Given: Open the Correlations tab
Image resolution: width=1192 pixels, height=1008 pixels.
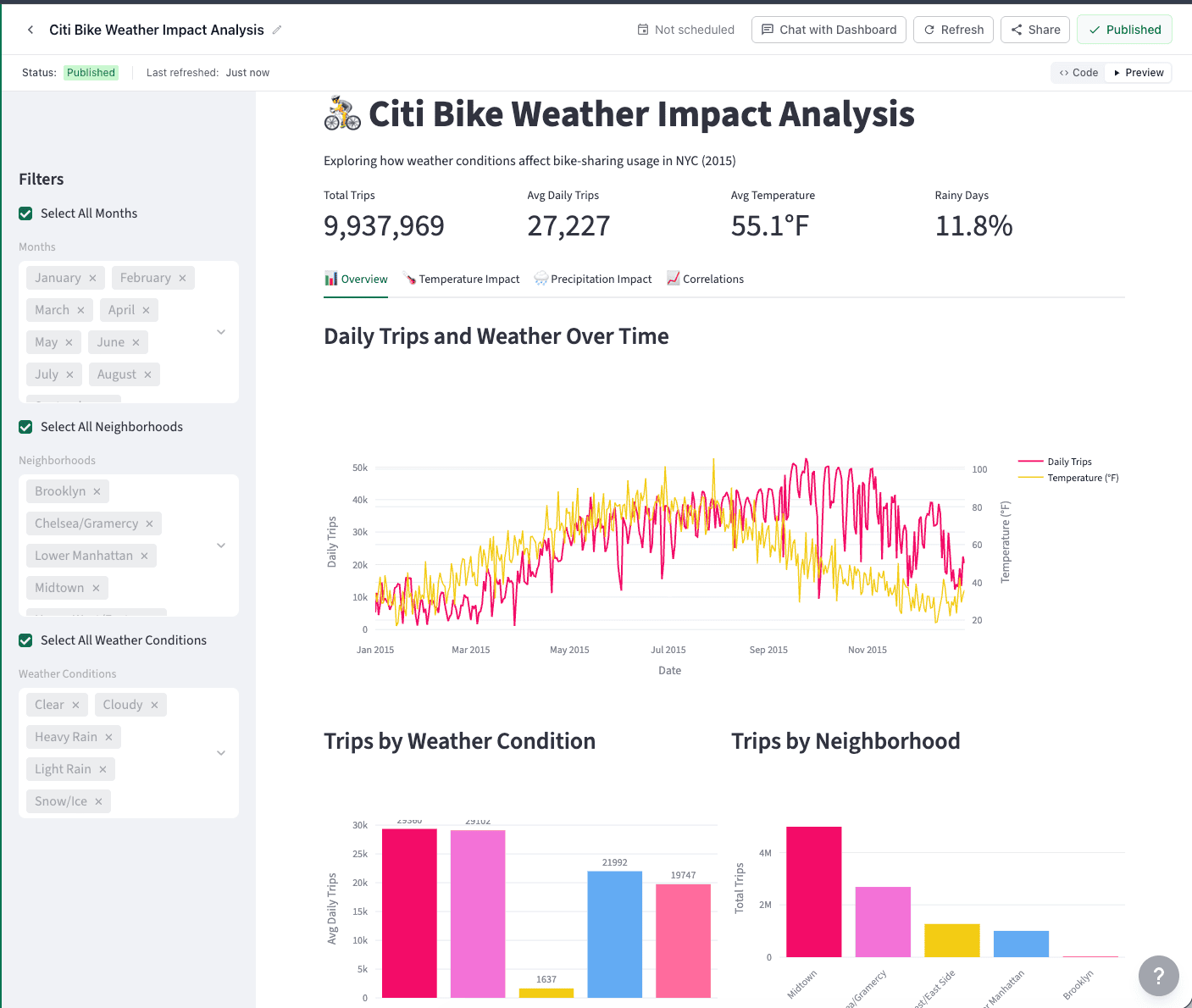Looking at the screenshot, I should click(x=712, y=279).
